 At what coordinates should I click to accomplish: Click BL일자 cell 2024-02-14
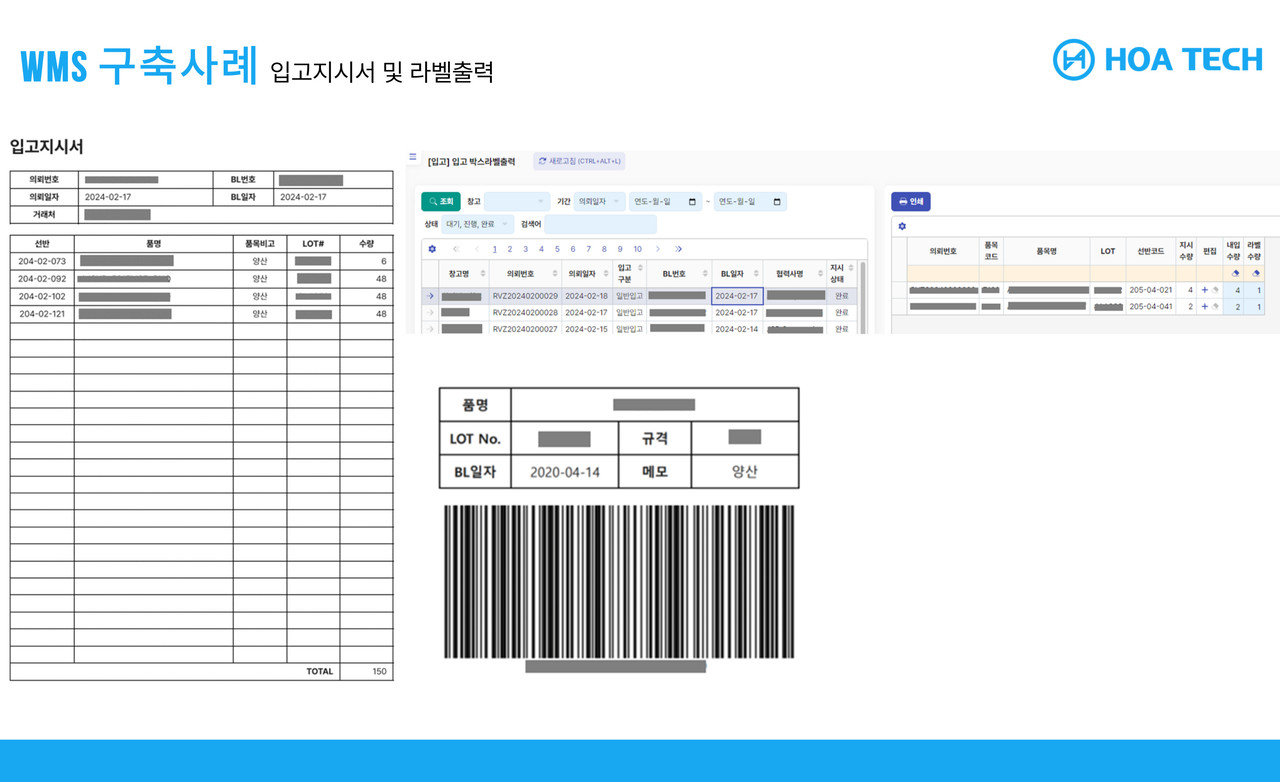737,328
